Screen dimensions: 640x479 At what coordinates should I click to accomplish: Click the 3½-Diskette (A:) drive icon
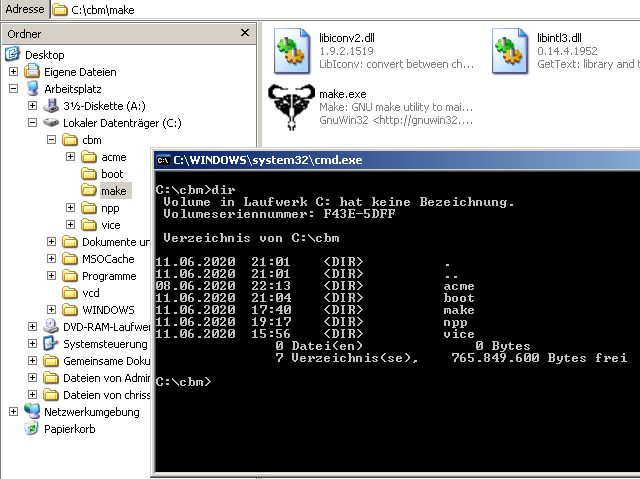[51, 106]
